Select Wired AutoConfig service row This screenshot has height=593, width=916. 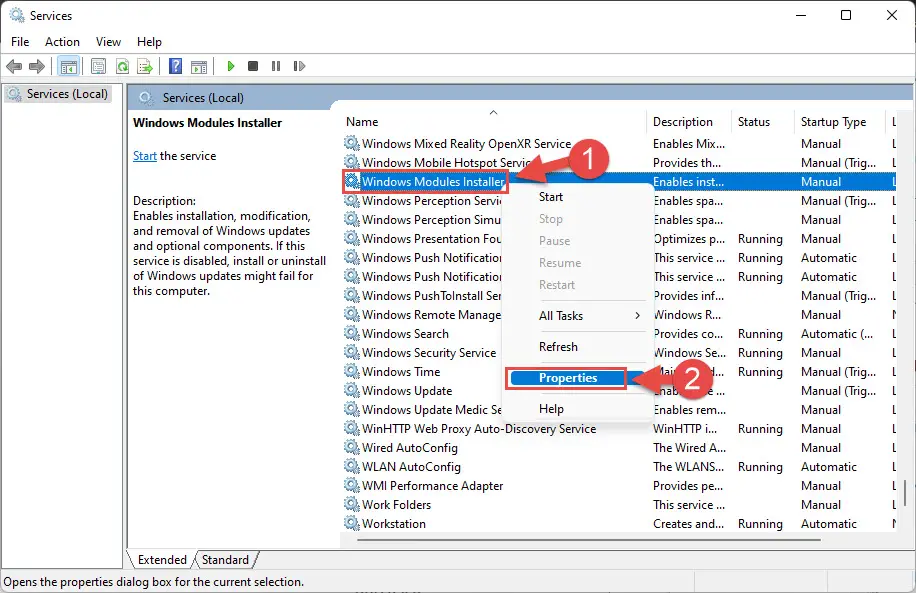point(619,448)
